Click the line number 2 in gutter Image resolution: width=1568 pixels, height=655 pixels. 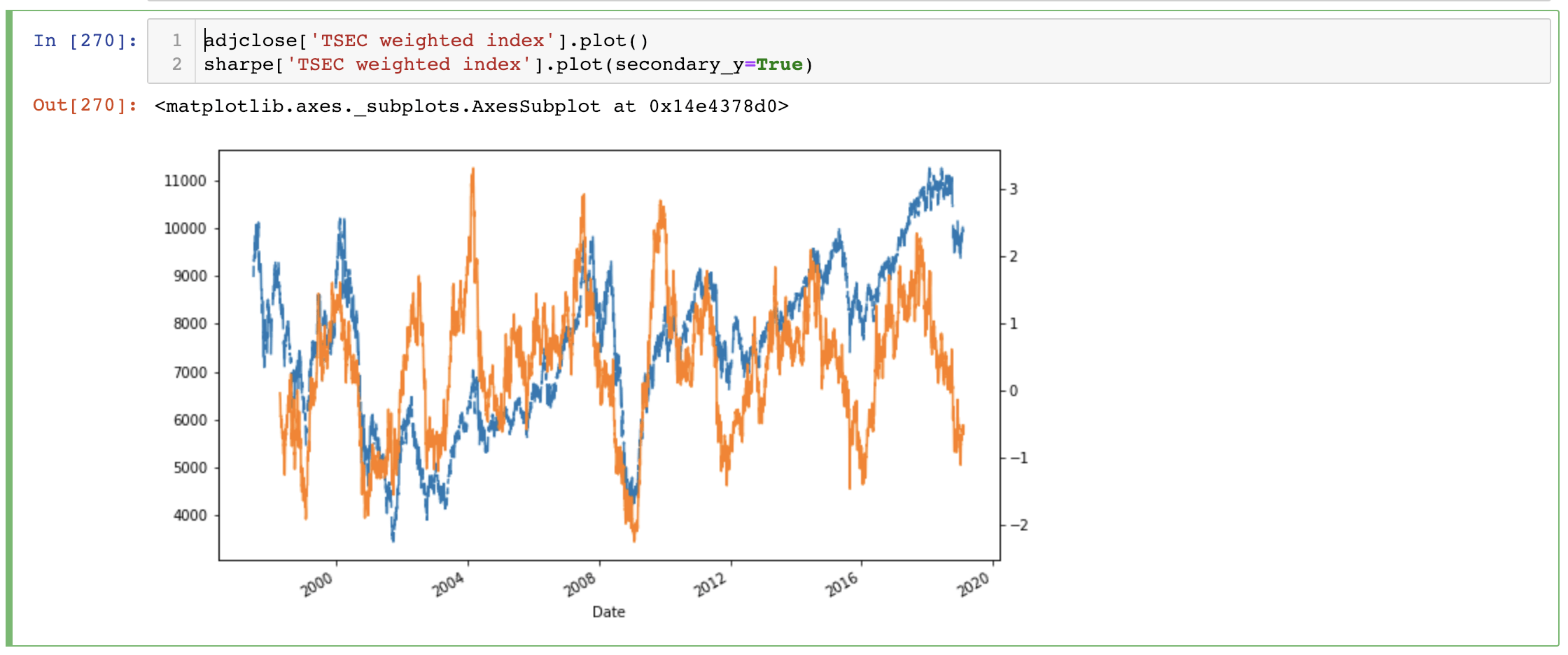click(x=177, y=64)
